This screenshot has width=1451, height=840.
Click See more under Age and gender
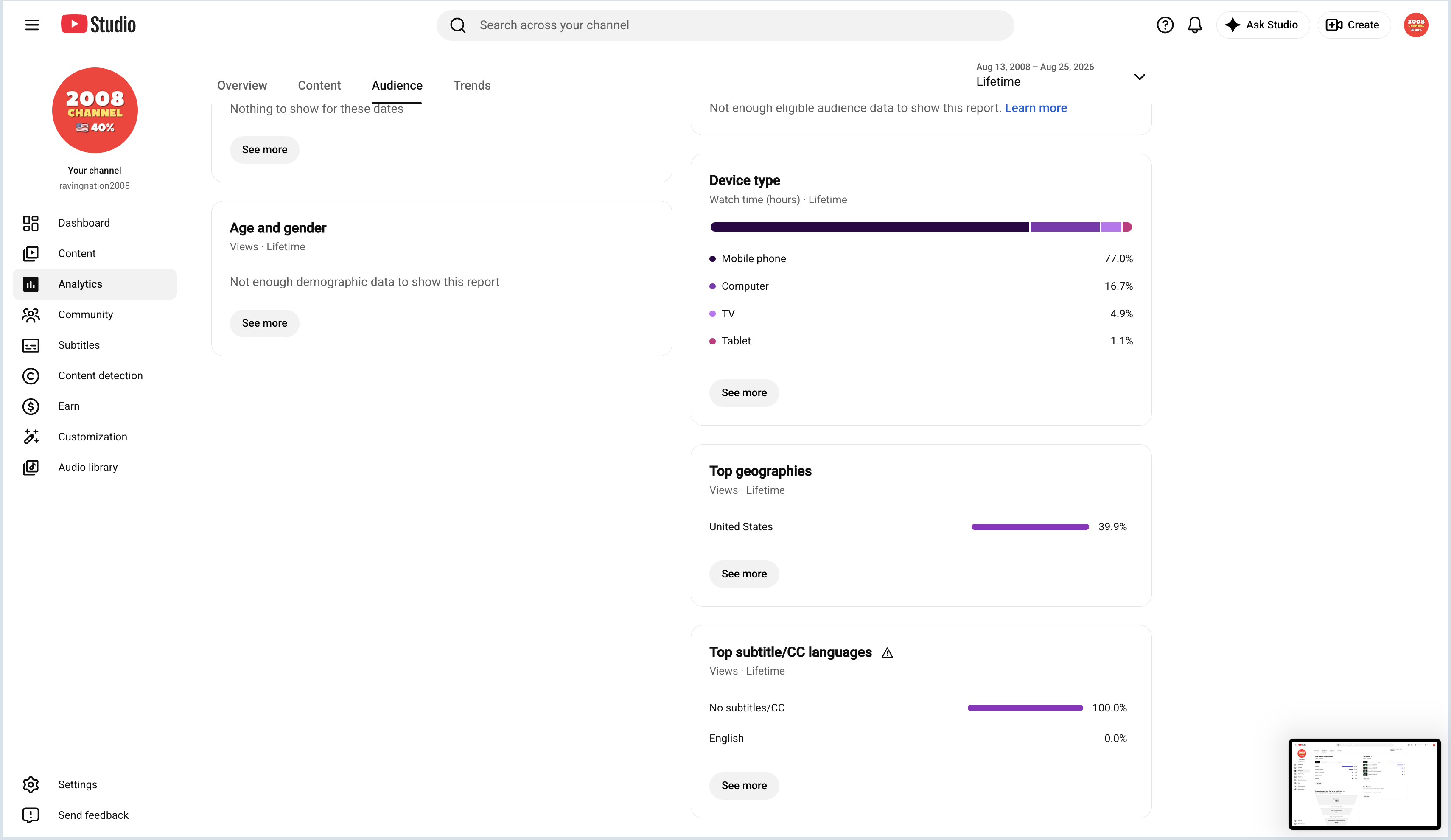coord(264,323)
